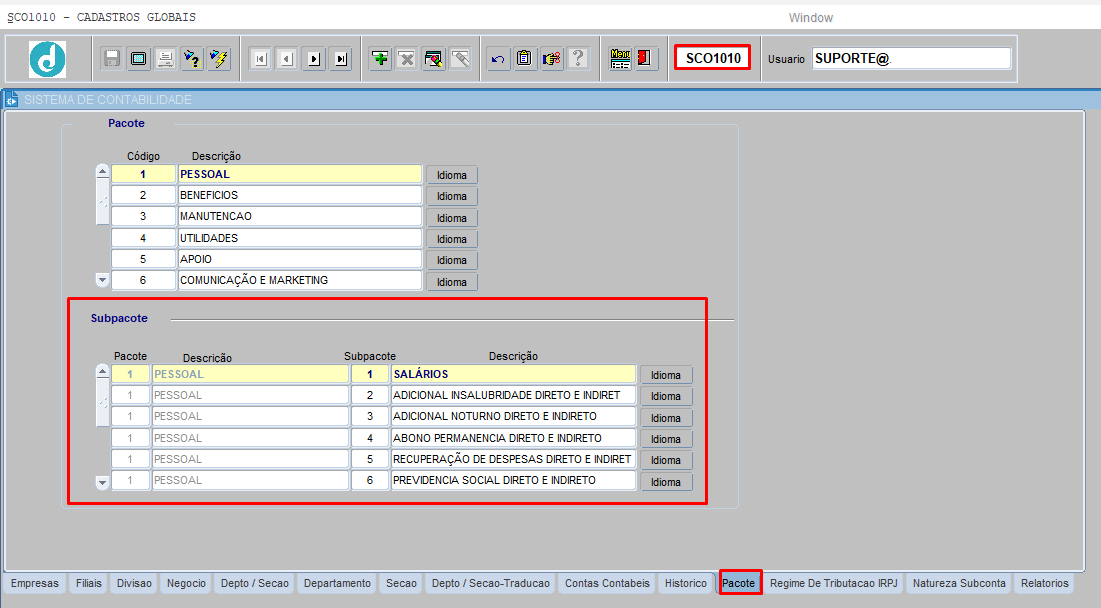Image resolution: width=1101 pixels, height=608 pixels.
Task: Open the Regime De Tributacao IRPJ tab
Action: point(833,583)
